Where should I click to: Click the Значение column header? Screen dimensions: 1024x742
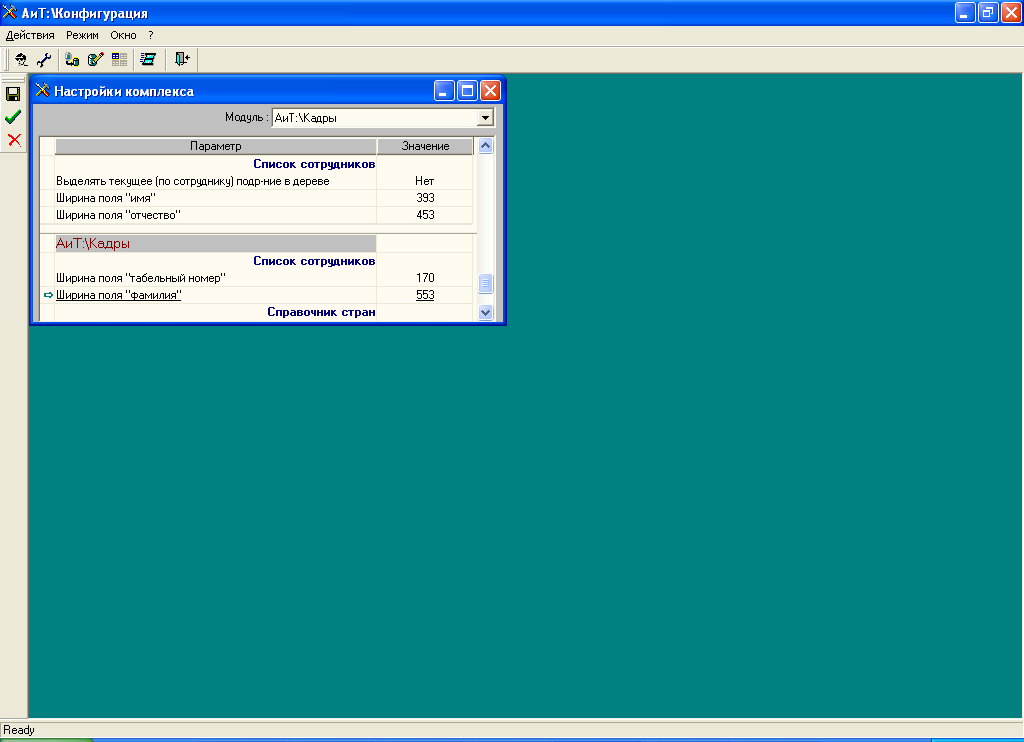(x=425, y=146)
